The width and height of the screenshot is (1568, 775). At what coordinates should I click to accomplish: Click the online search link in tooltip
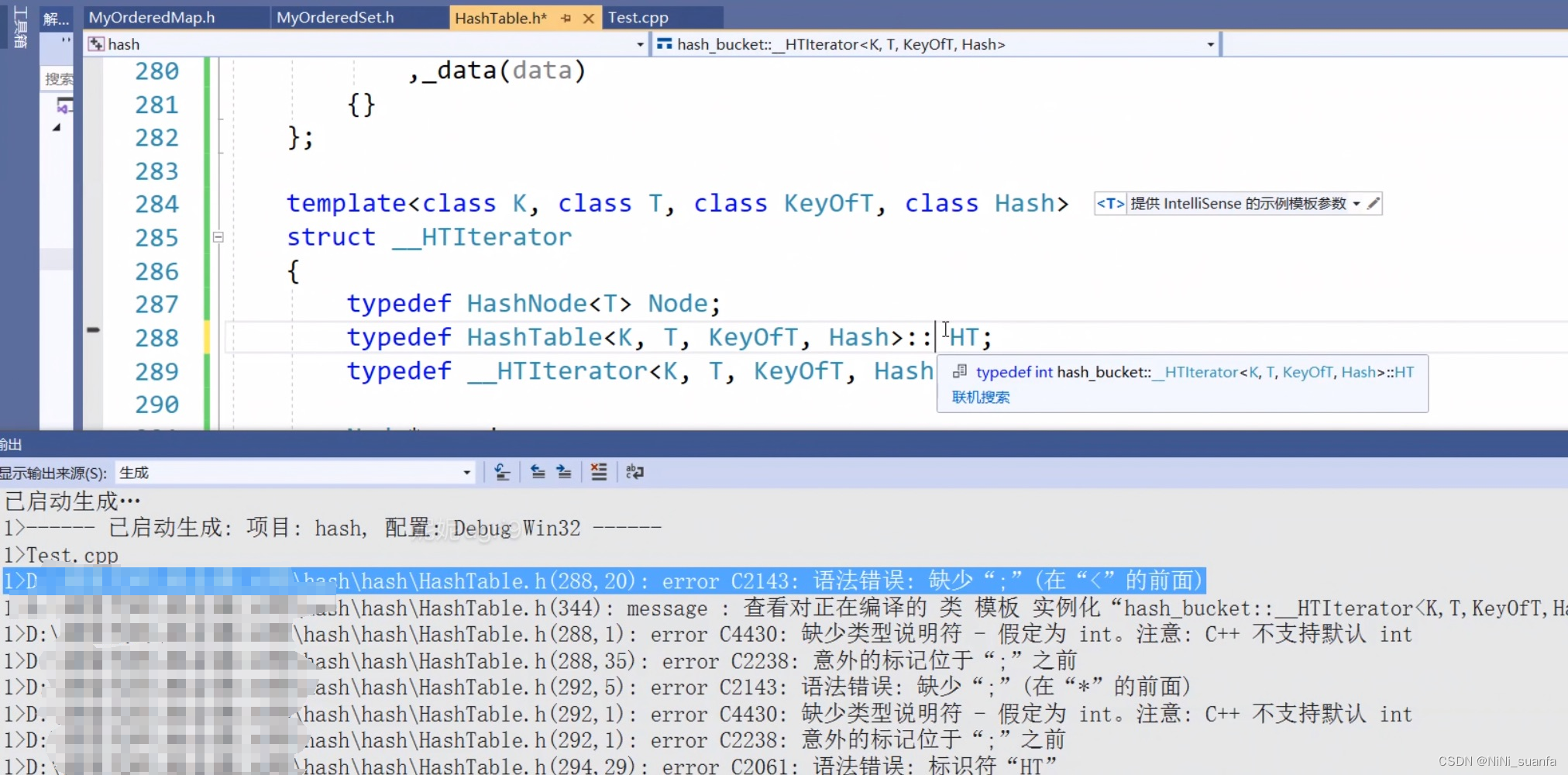[x=981, y=397]
